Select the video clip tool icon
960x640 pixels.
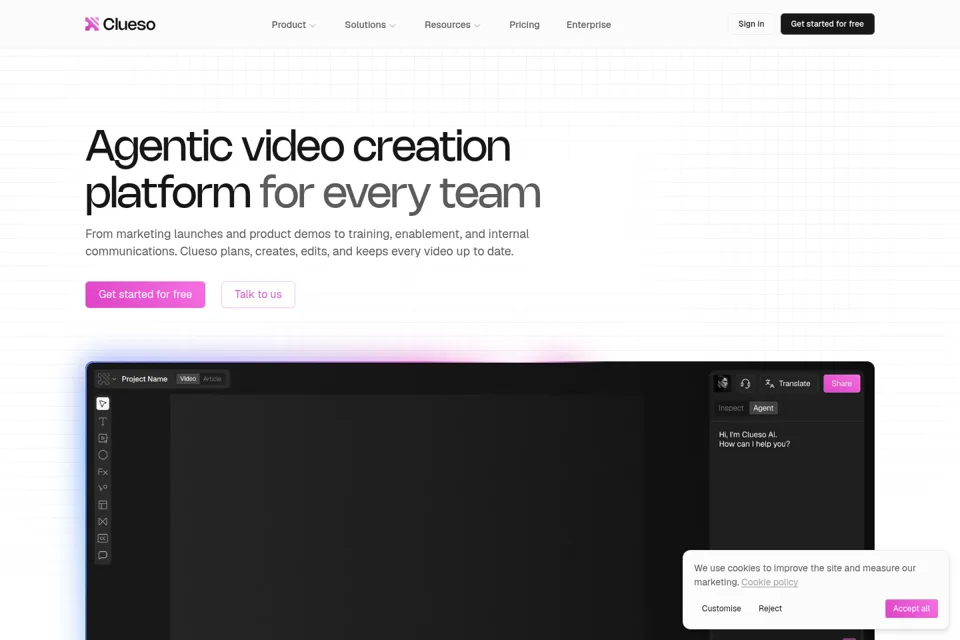pos(103,439)
